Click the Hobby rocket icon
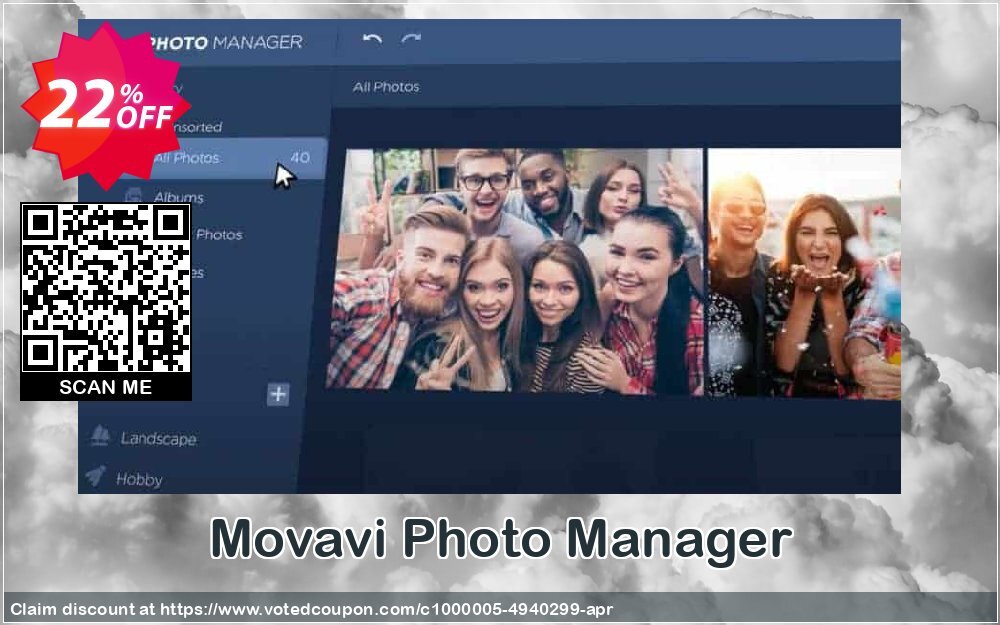The image size is (1000, 625). click(96, 475)
